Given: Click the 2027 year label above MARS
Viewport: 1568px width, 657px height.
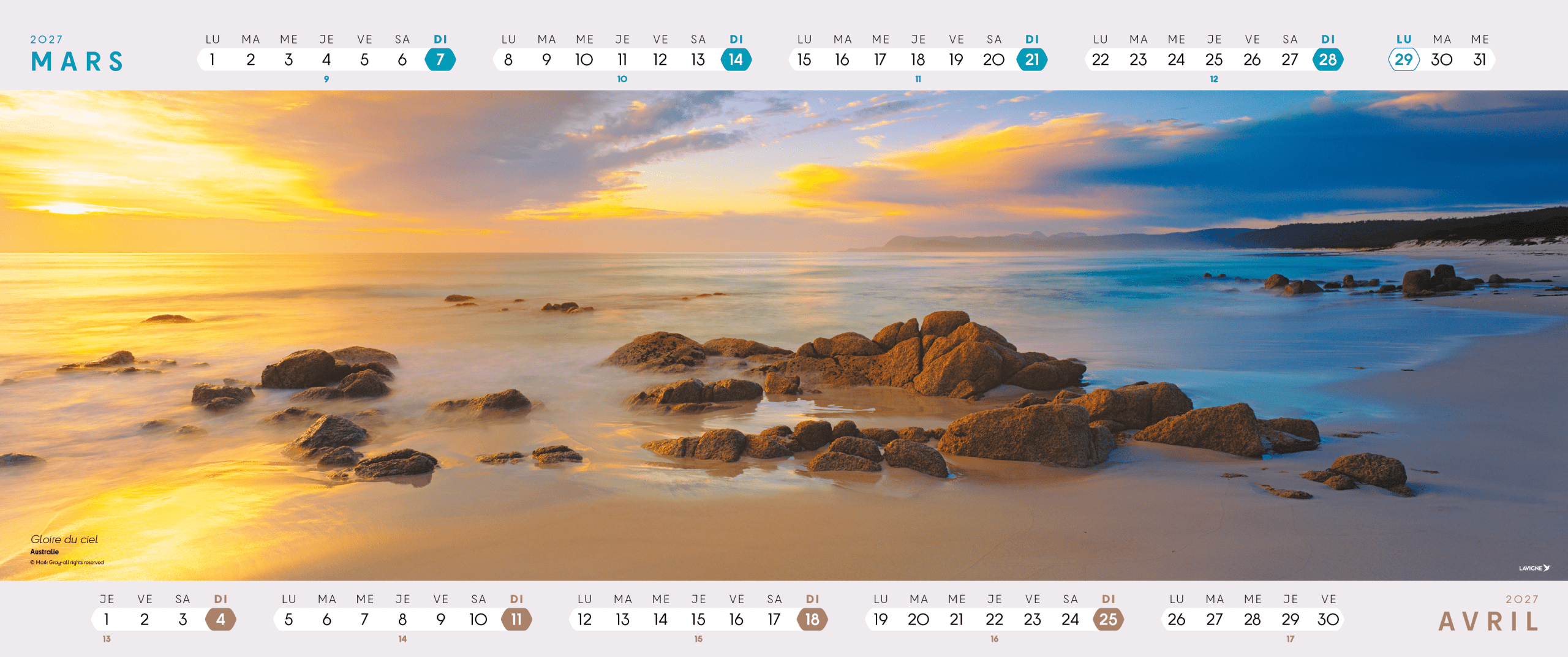Looking at the screenshot, I should pyautogui.click(x=47, y=40).
